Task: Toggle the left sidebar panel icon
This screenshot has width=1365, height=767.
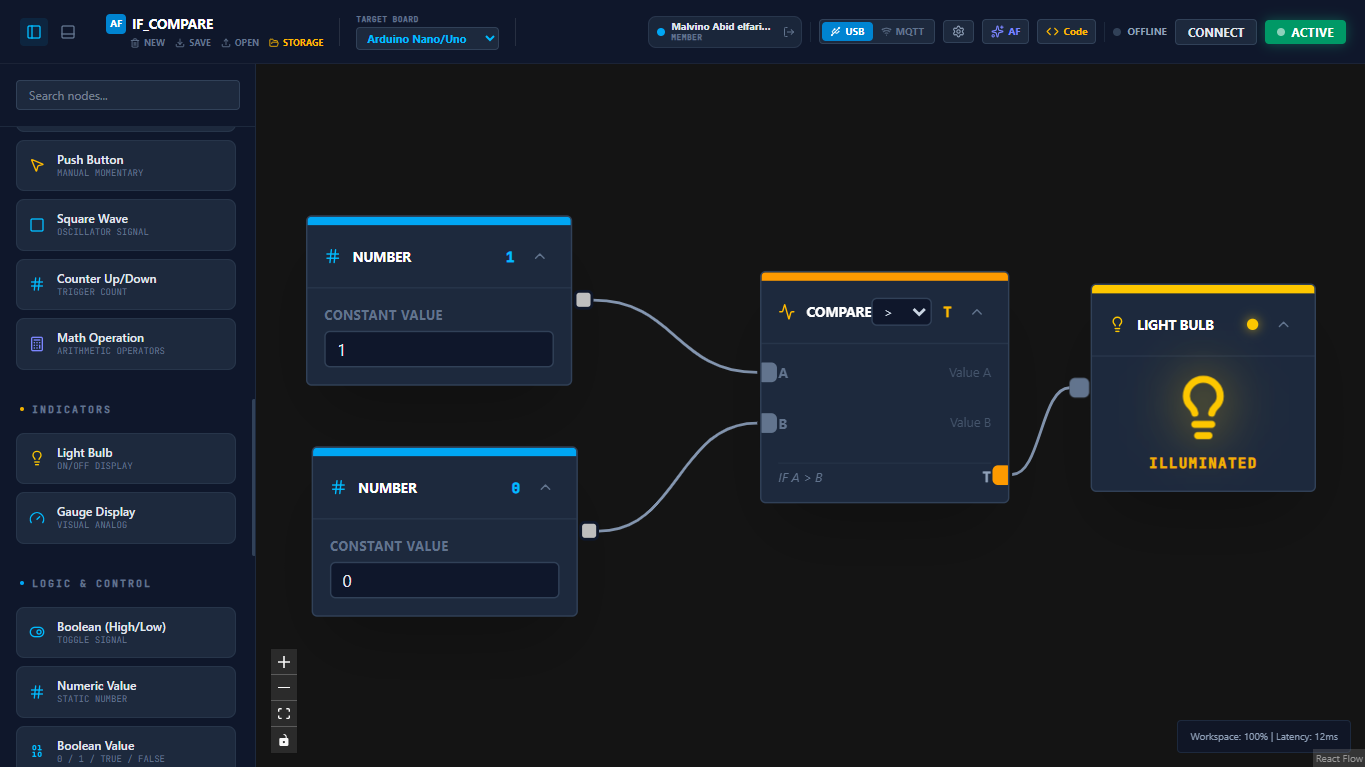Action: (x=34, y=32)
